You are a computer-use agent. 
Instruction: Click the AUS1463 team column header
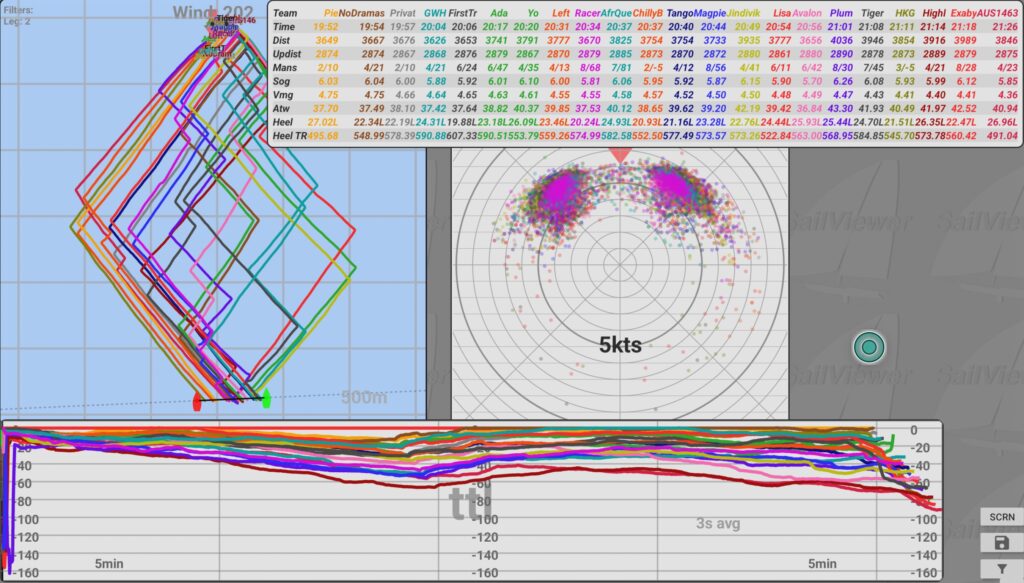point(998,13)
